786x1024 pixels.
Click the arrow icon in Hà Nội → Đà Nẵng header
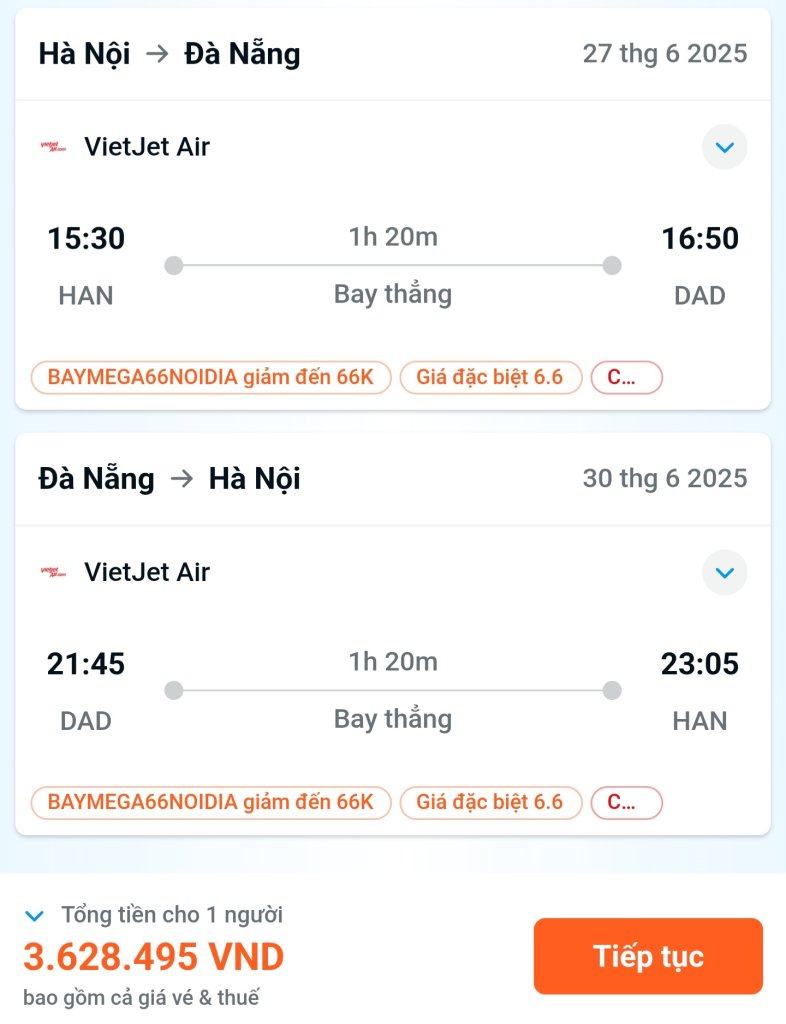(x=157, y=54)
